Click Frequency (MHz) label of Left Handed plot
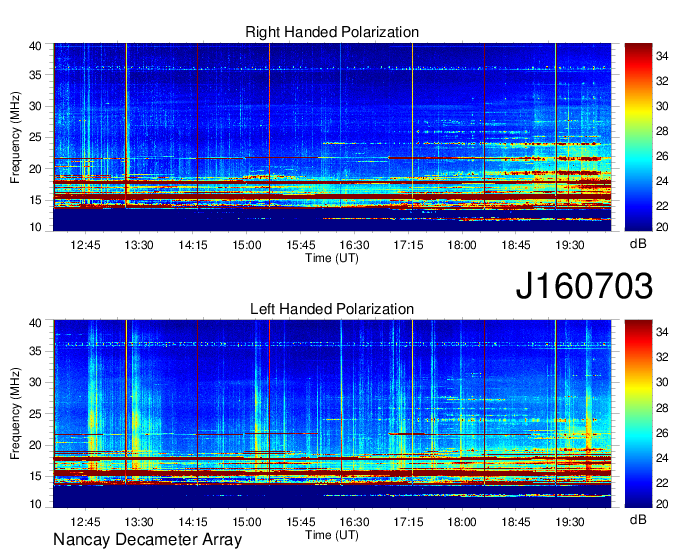Viewport: 680px width, 552px height. [15, 414]
